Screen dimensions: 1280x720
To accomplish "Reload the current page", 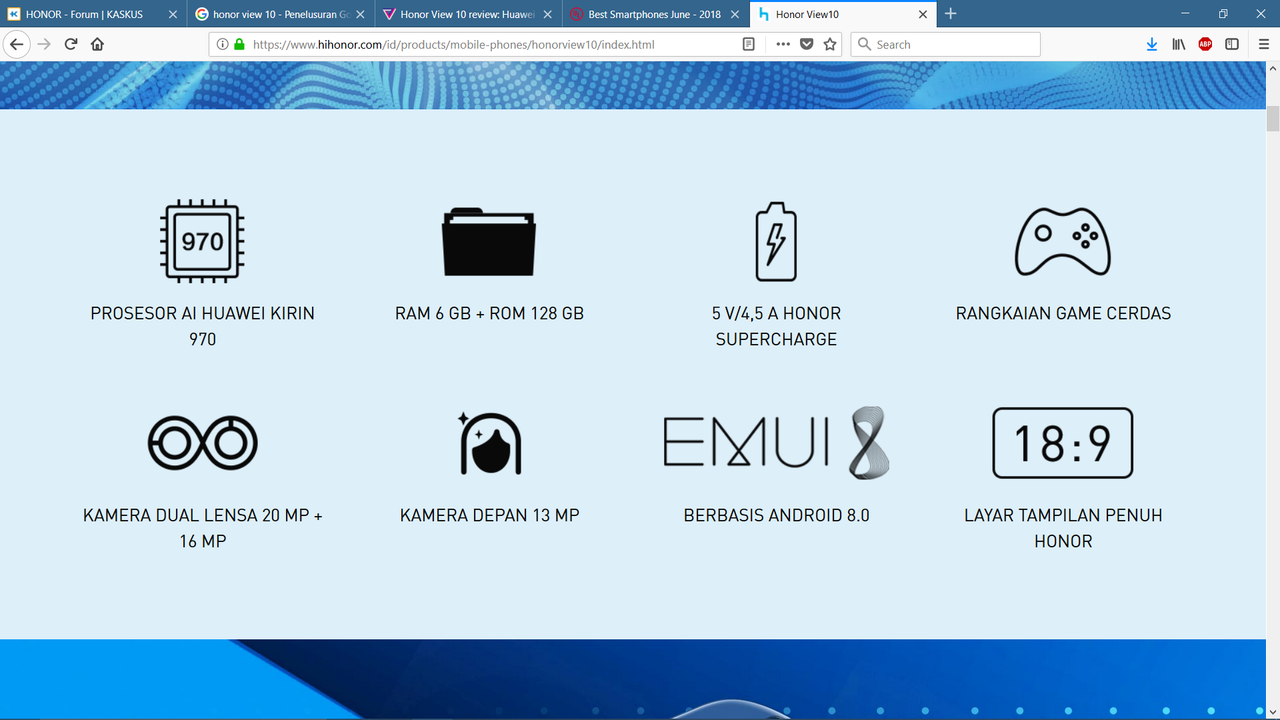I will (x=71, y=44).
